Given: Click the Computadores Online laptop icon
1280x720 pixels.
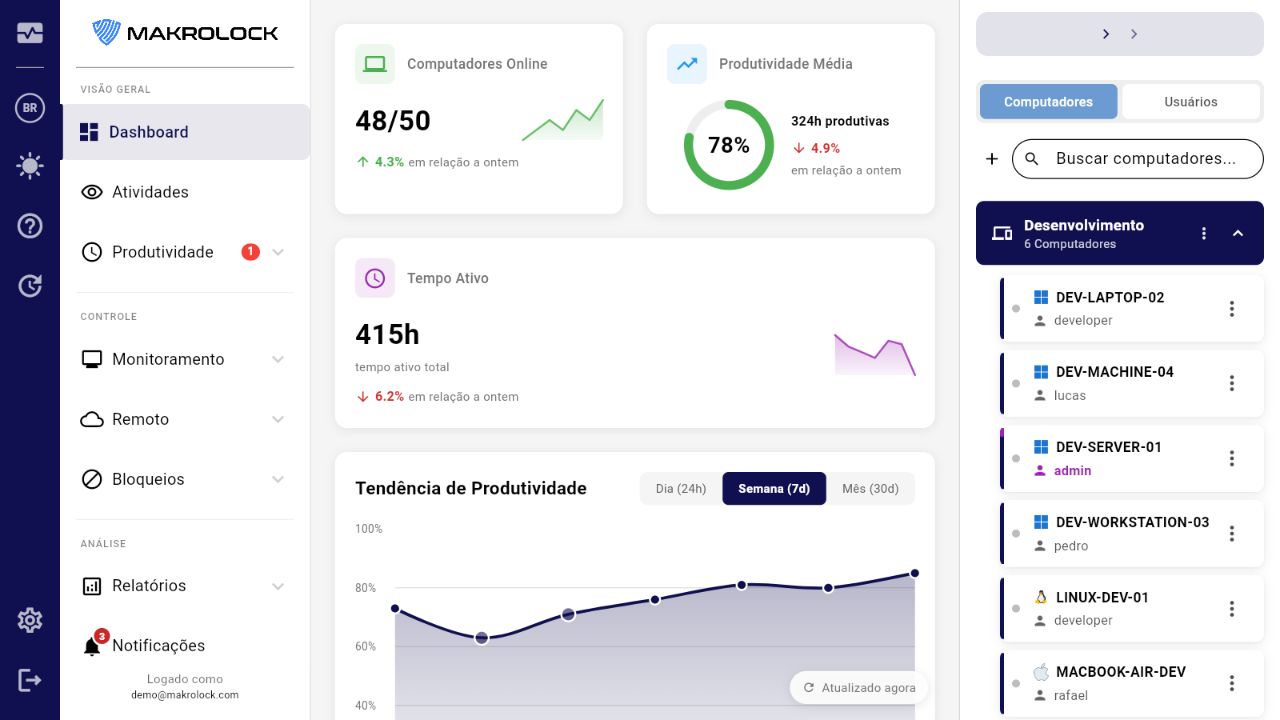Looking at the screenshot, I should [x=375, y=64].
